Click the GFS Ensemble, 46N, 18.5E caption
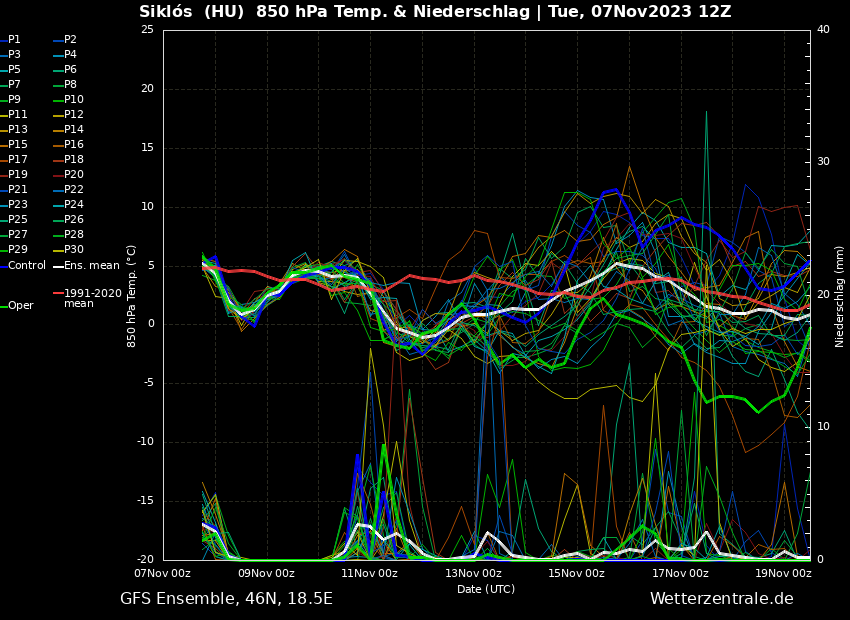The height and width of the screenshot is (620, 850). click(226, 599)
